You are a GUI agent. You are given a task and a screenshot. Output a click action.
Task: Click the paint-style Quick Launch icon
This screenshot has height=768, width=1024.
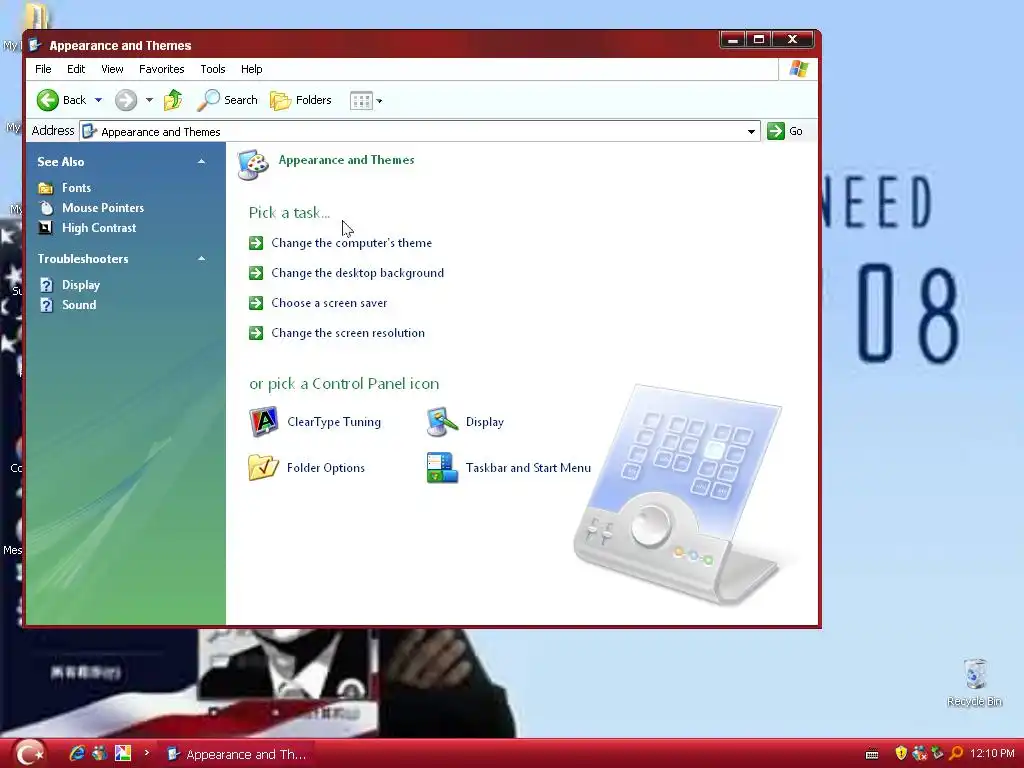[123, 754]
